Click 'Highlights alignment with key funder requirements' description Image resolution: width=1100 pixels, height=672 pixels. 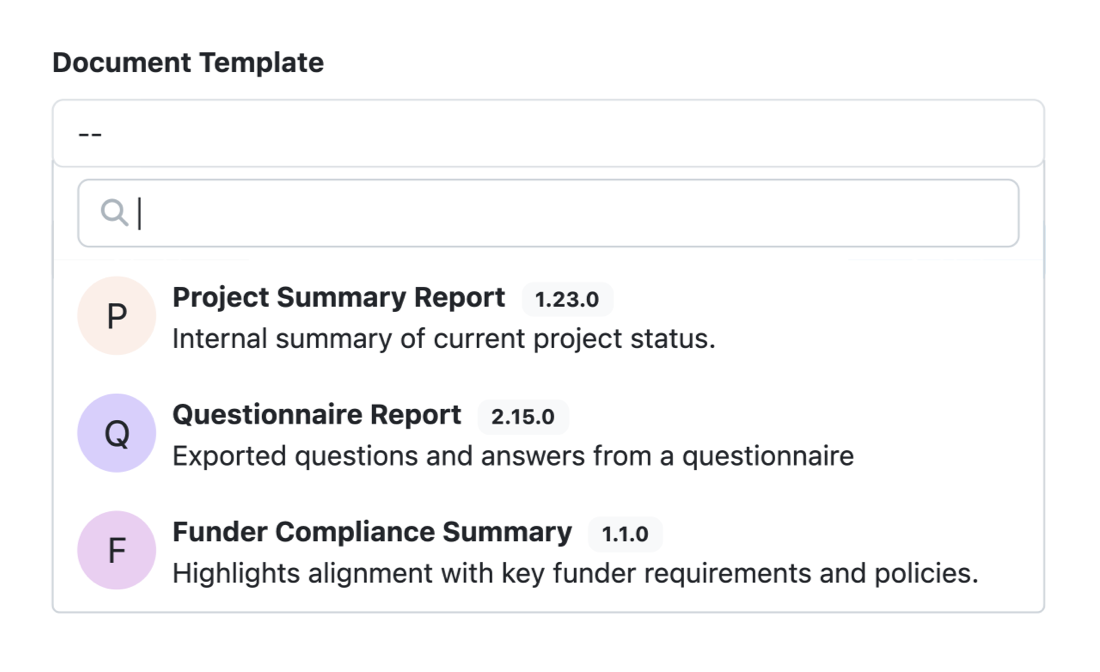(575, 573)
